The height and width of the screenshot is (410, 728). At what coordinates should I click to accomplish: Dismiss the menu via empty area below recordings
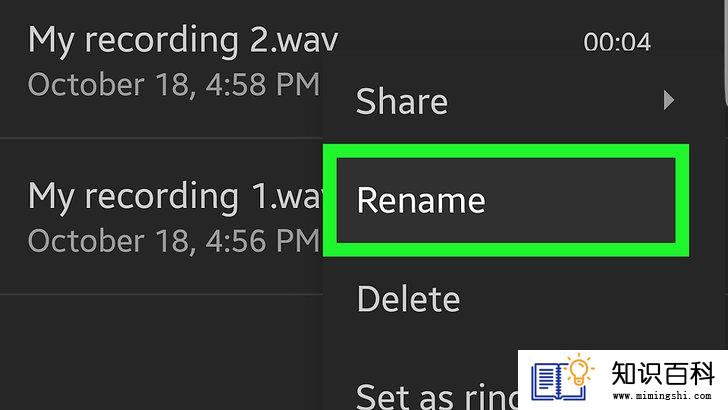click(x=160, y=353)
